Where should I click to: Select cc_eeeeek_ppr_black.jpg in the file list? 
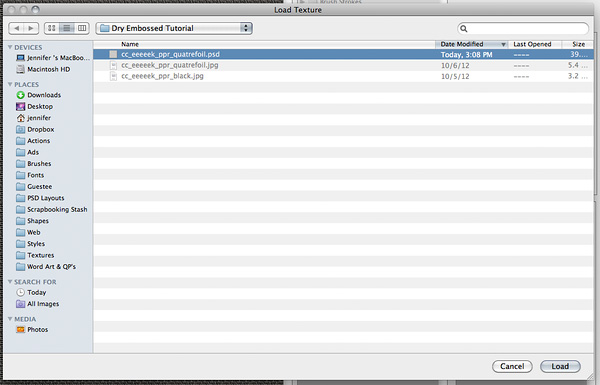click(344, 76)
